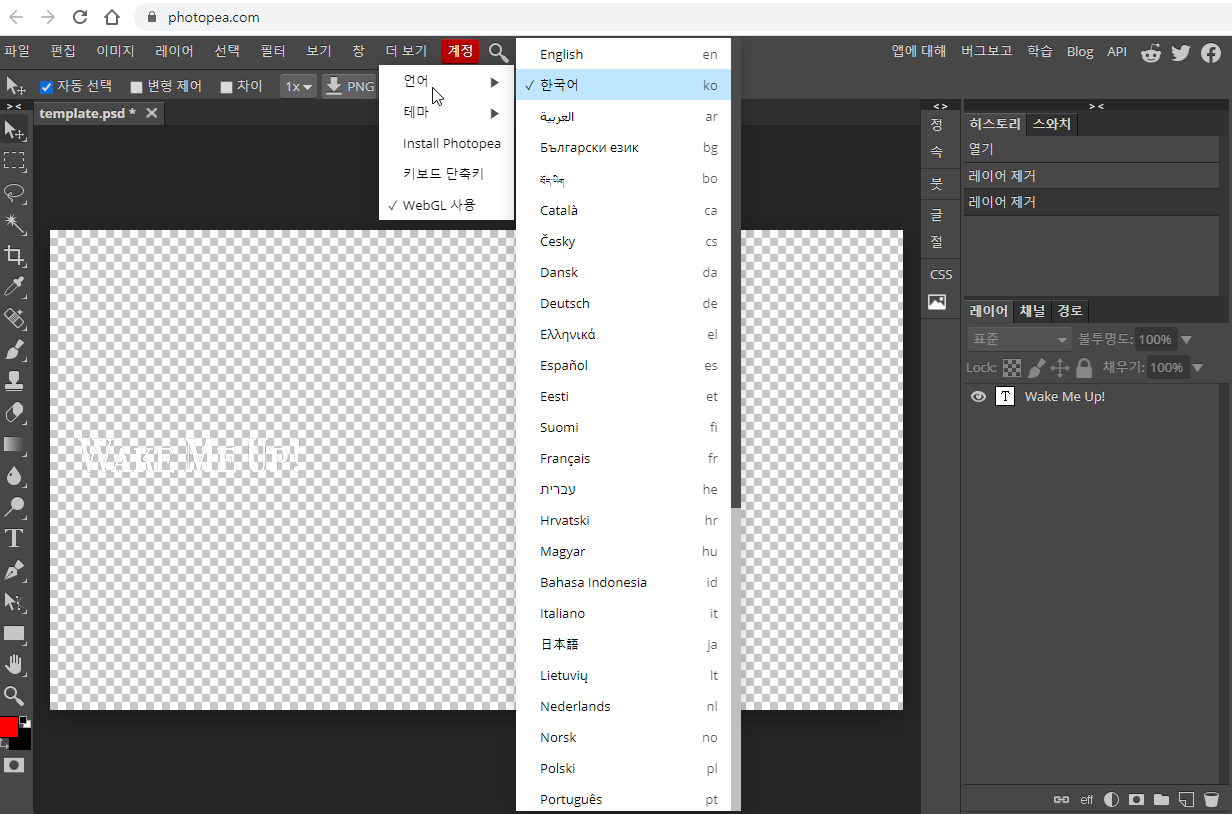The height and width of the screenshot is (814, 1232).
Task: Hide the Wake Me Up! layer eye
Action: pyautogui.click(x=979, y=396)
